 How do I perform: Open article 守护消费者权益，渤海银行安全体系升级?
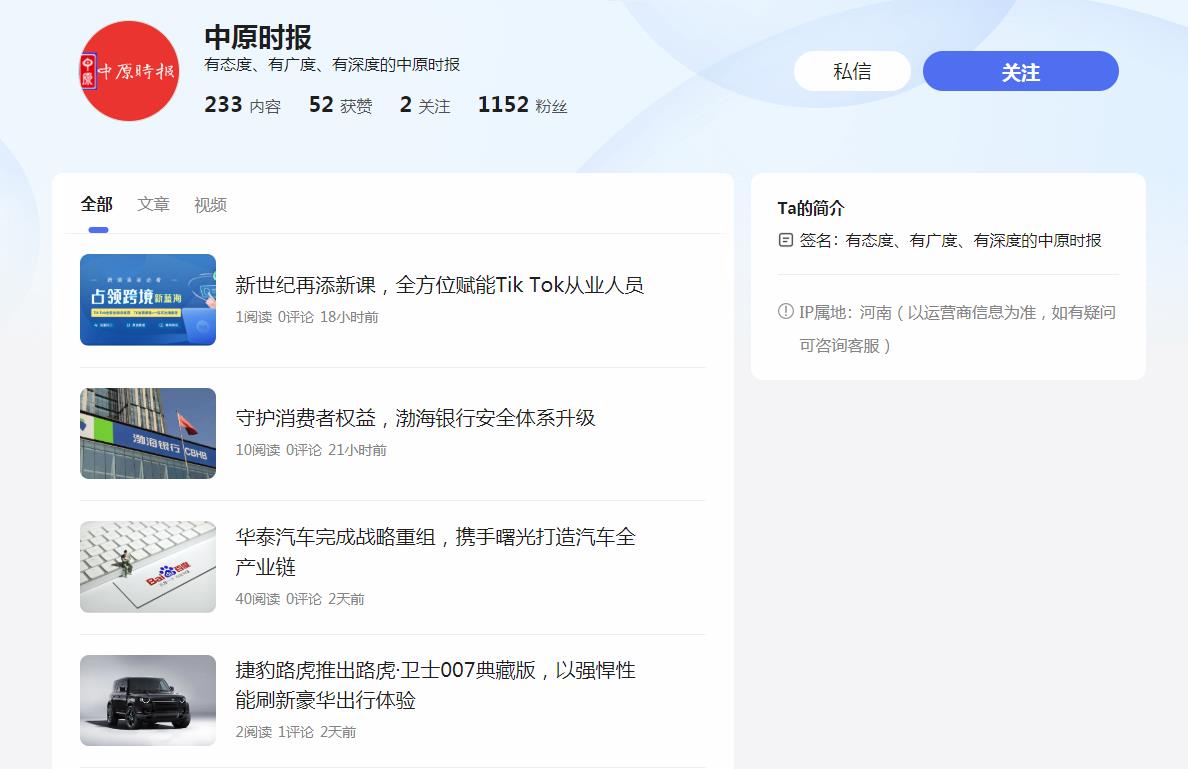click(415, 418)
